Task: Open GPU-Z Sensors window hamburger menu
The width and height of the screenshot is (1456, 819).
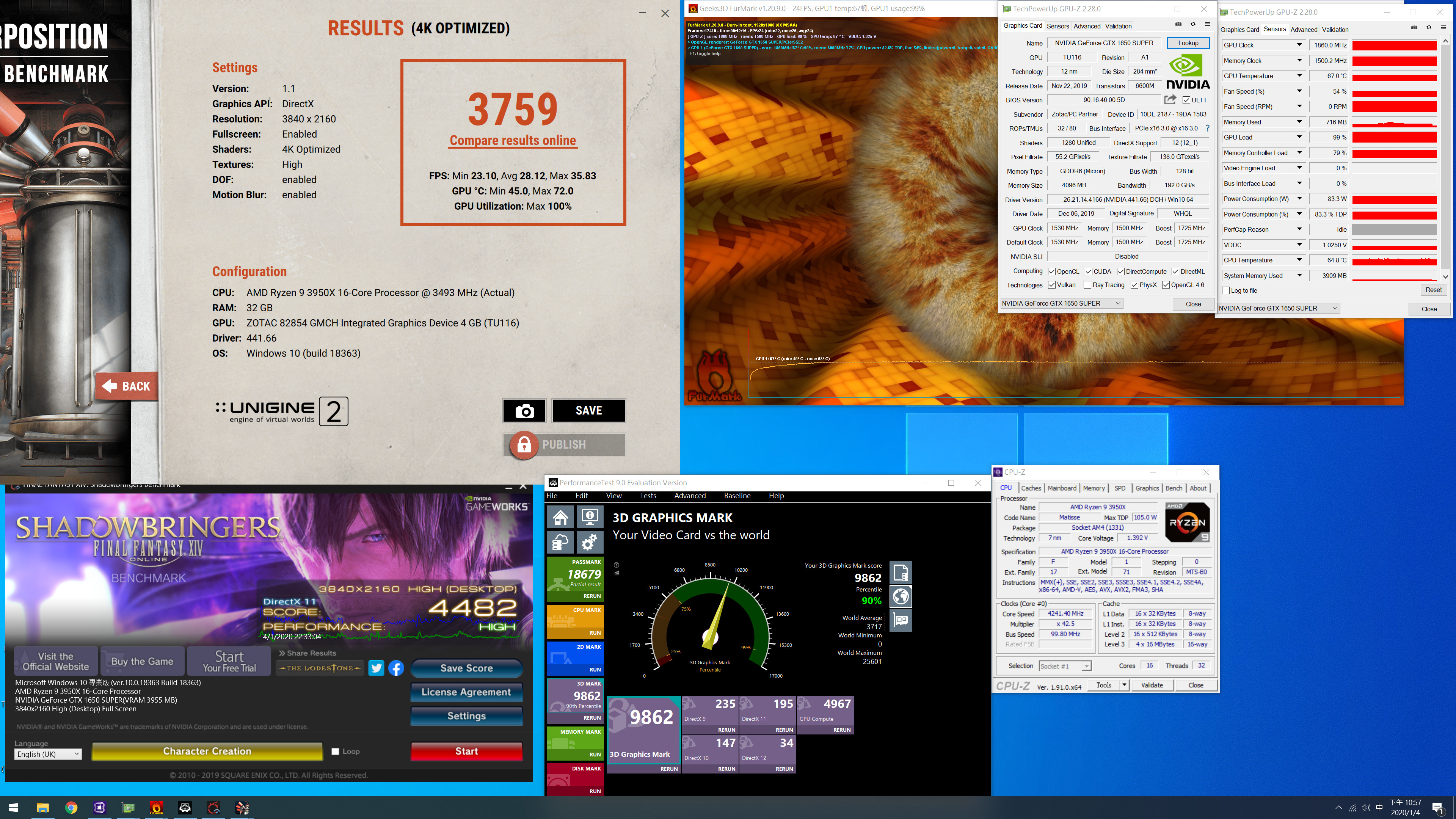Action: pos(1443,28)
